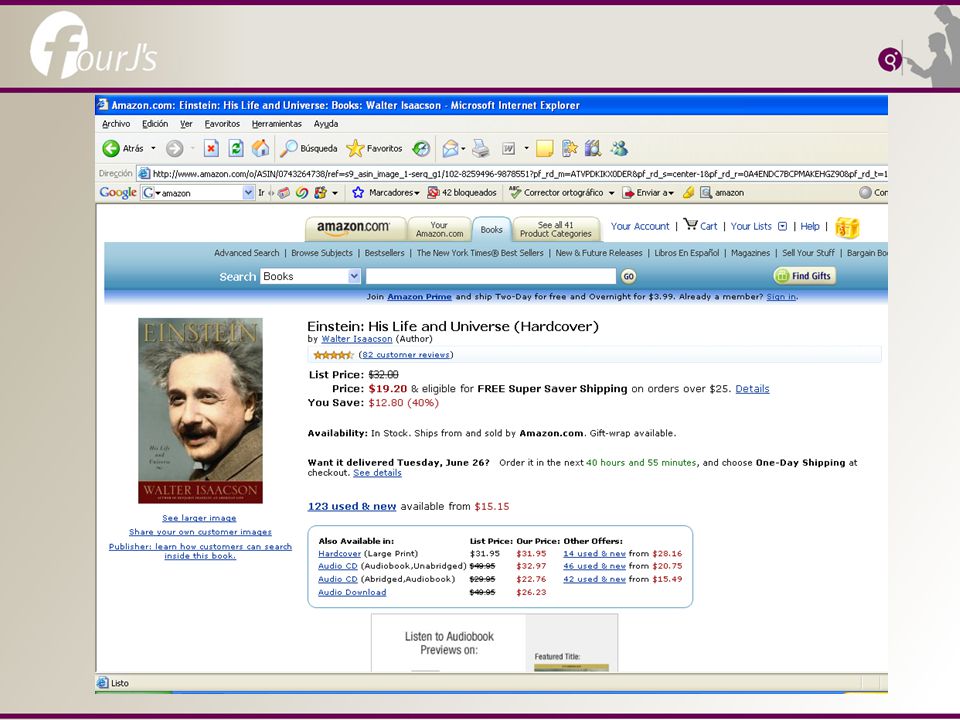The height and width of the screenshot is (720, 960).
Task: Open the Herramientas menu
Action: 277,124
